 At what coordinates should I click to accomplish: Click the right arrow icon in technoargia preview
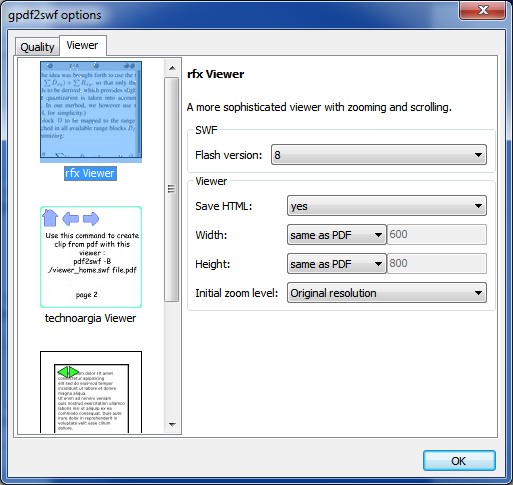pos(91,219)
